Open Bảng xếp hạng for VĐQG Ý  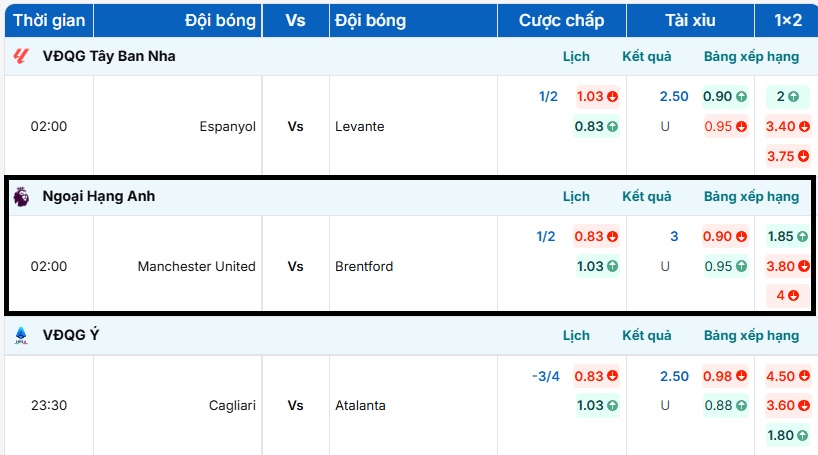click(x=751, y=336)
